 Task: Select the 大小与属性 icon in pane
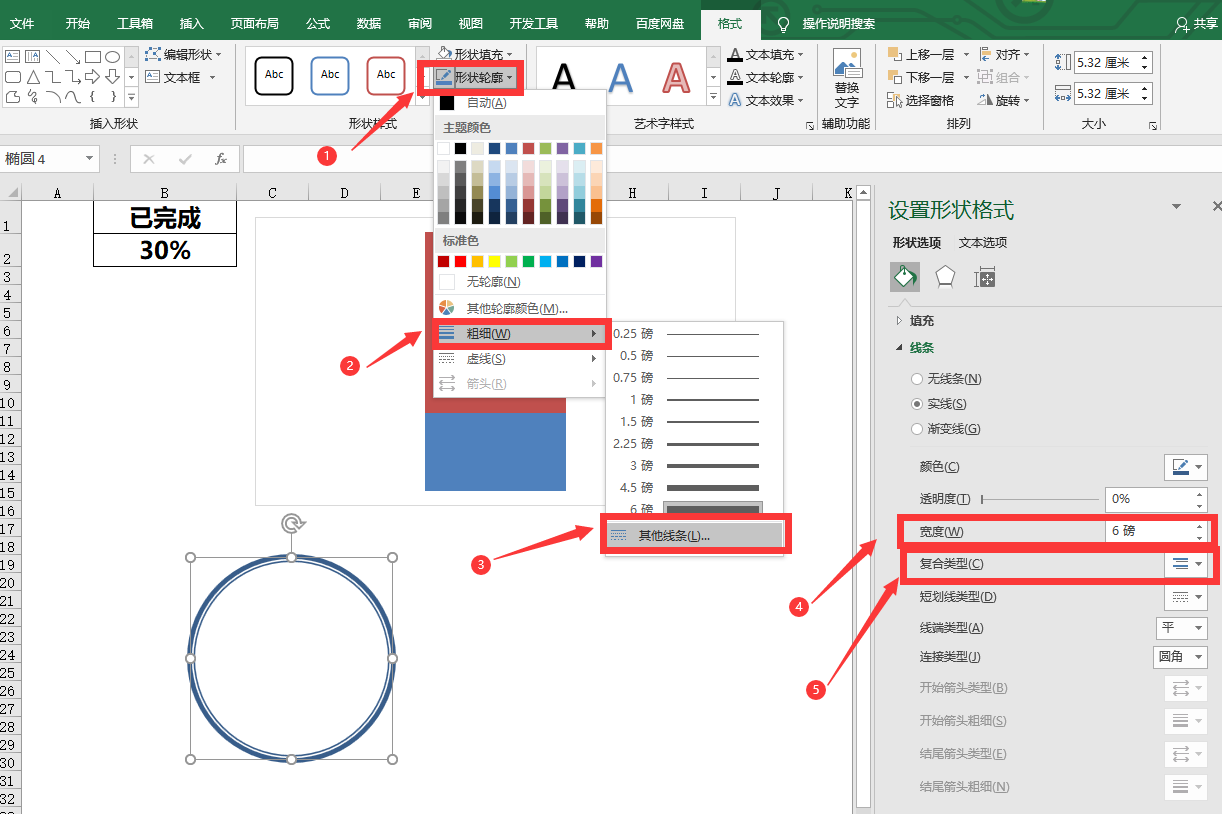click(985, 277)
